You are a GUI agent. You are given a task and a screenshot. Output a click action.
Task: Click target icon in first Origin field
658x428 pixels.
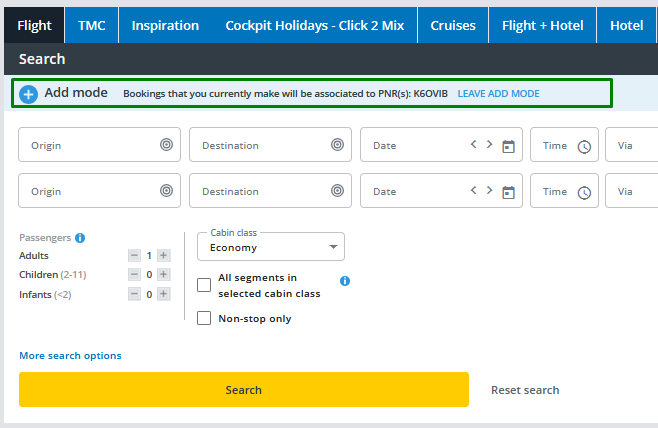(167, 145)
